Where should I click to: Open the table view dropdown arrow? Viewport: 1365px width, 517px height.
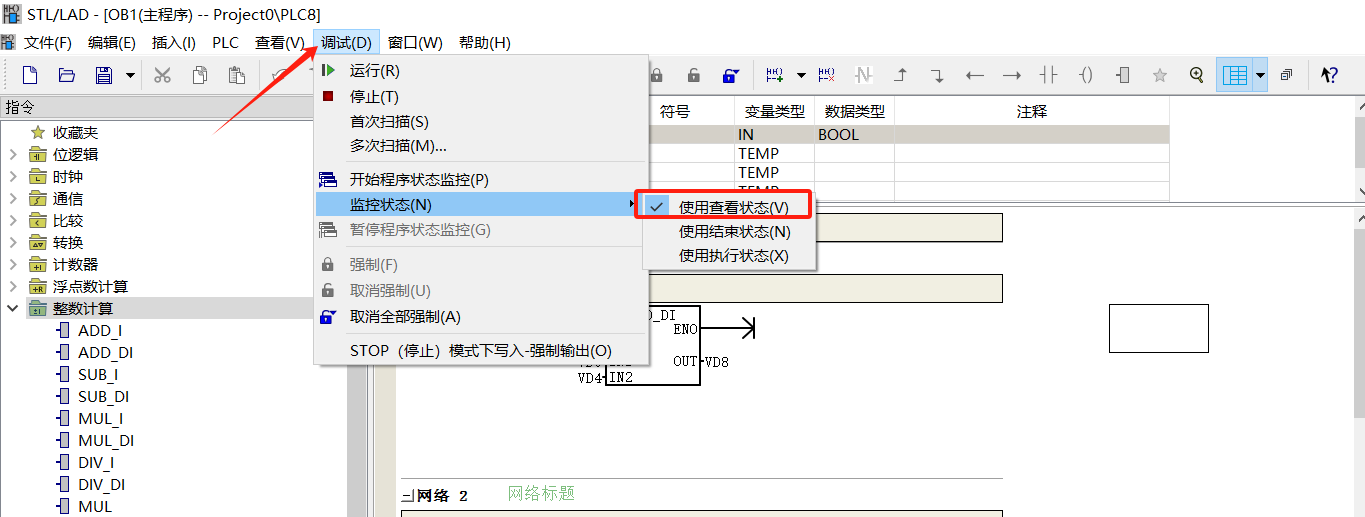point(1260,75)
